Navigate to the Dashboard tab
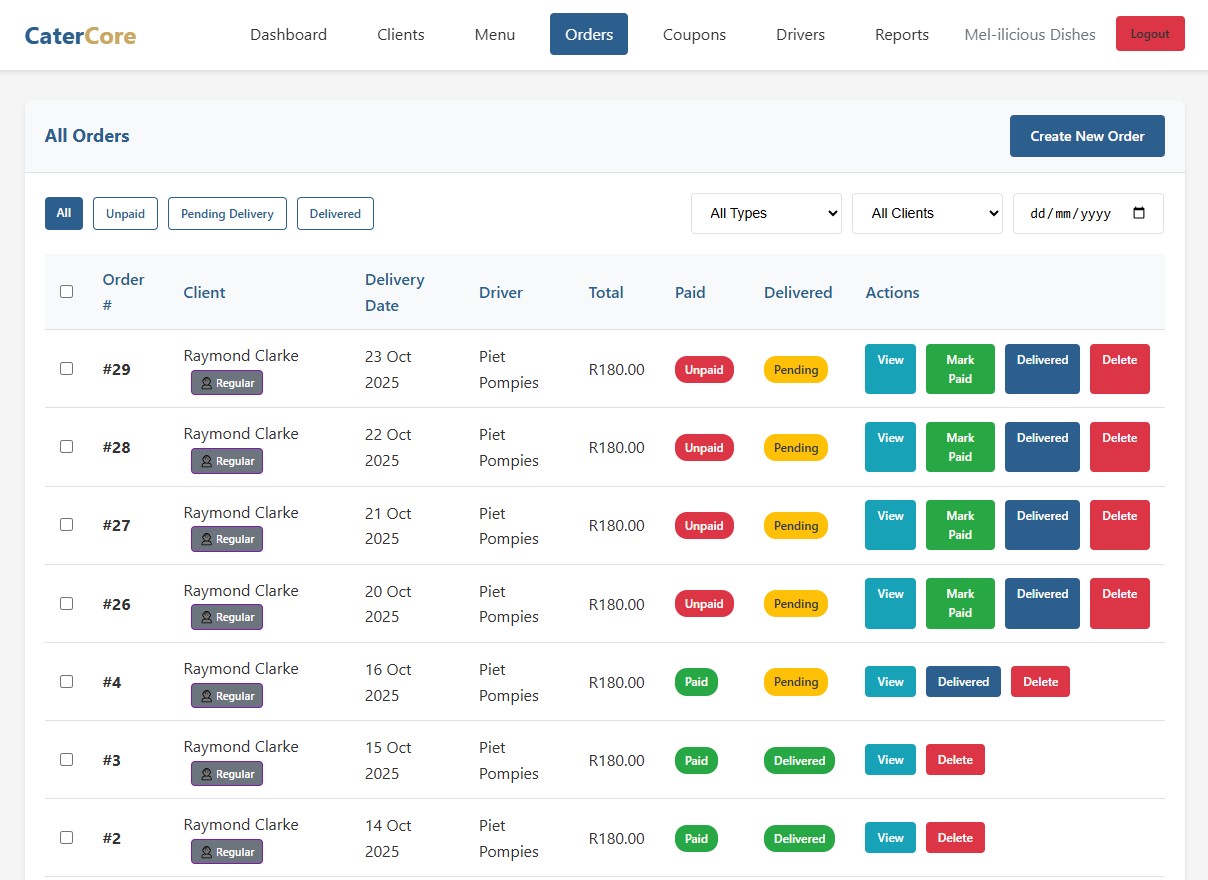 click(x=288, y=34)
